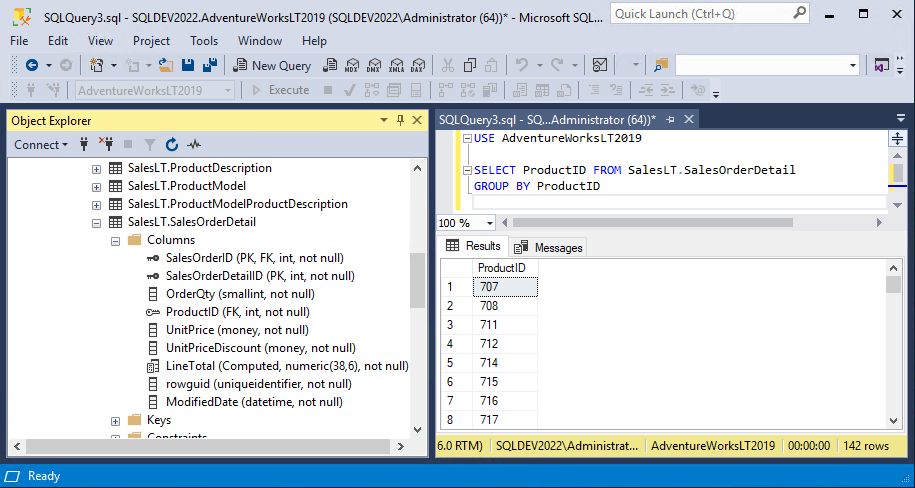Expand the Keys folder
Viewport: 915px width, 488px height.
click(116, 421)
